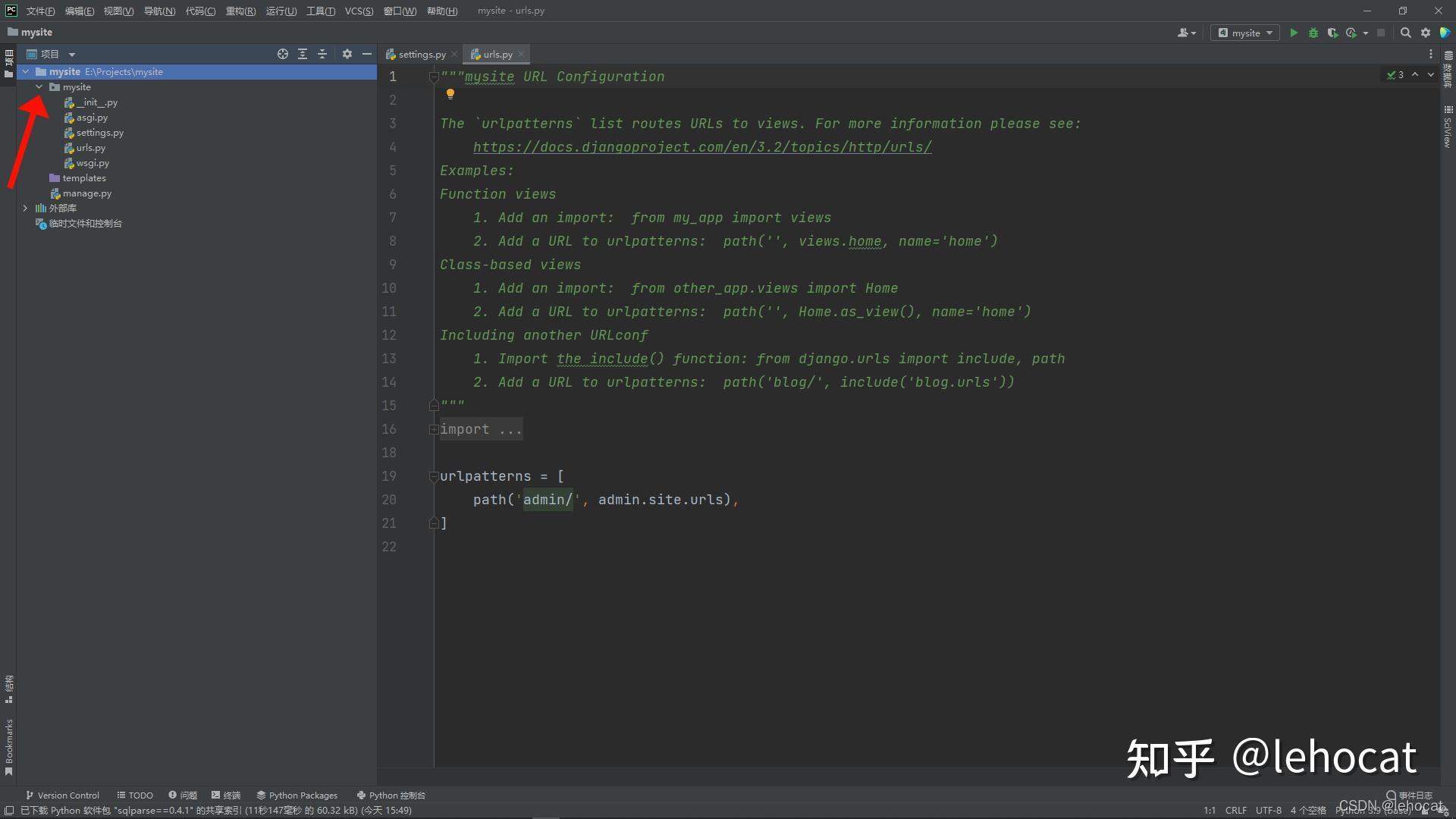Expand all in project panel
This screenshot has width=1456, height=819.
tap(303, 54)
